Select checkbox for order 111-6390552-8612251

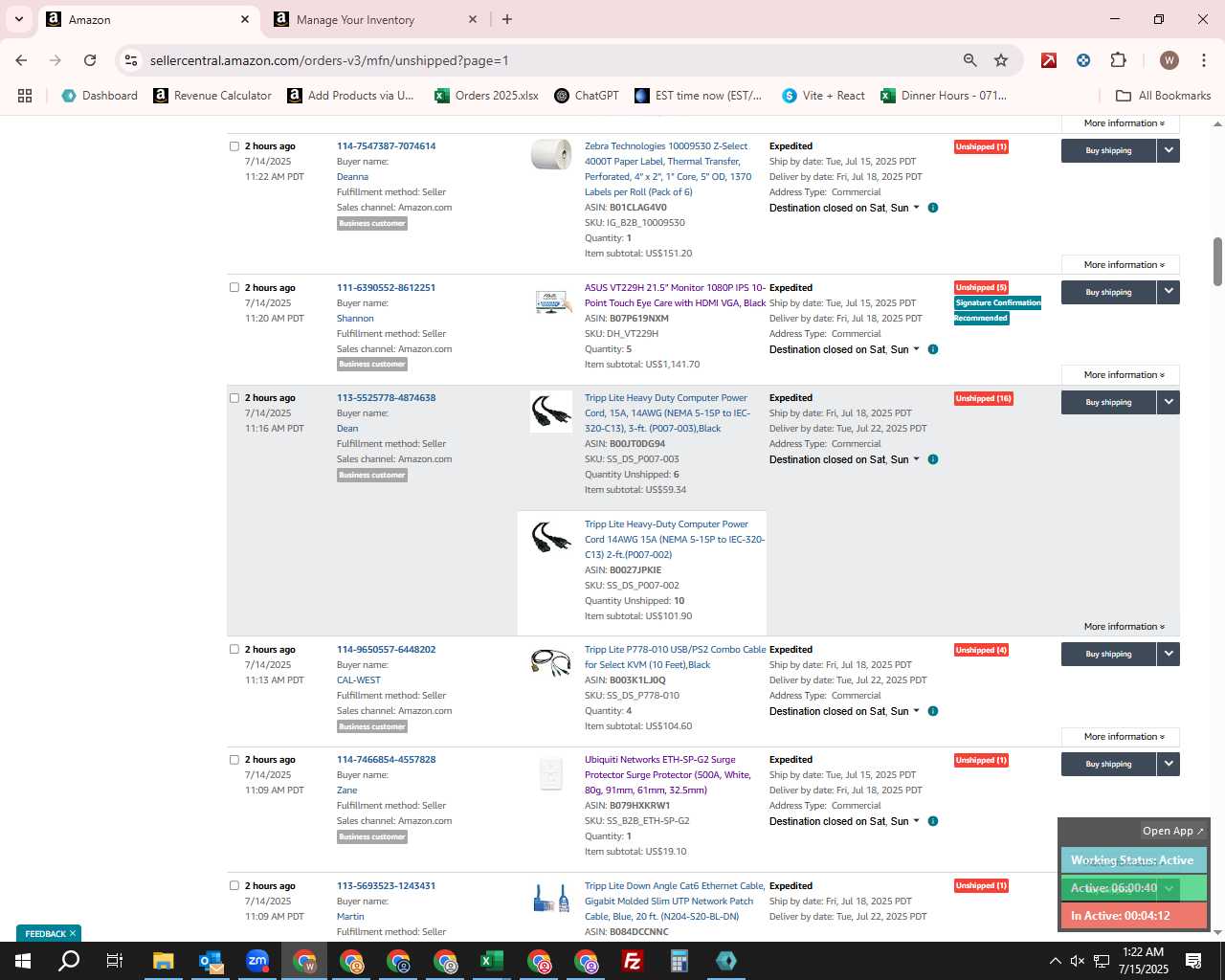point(234,287)
